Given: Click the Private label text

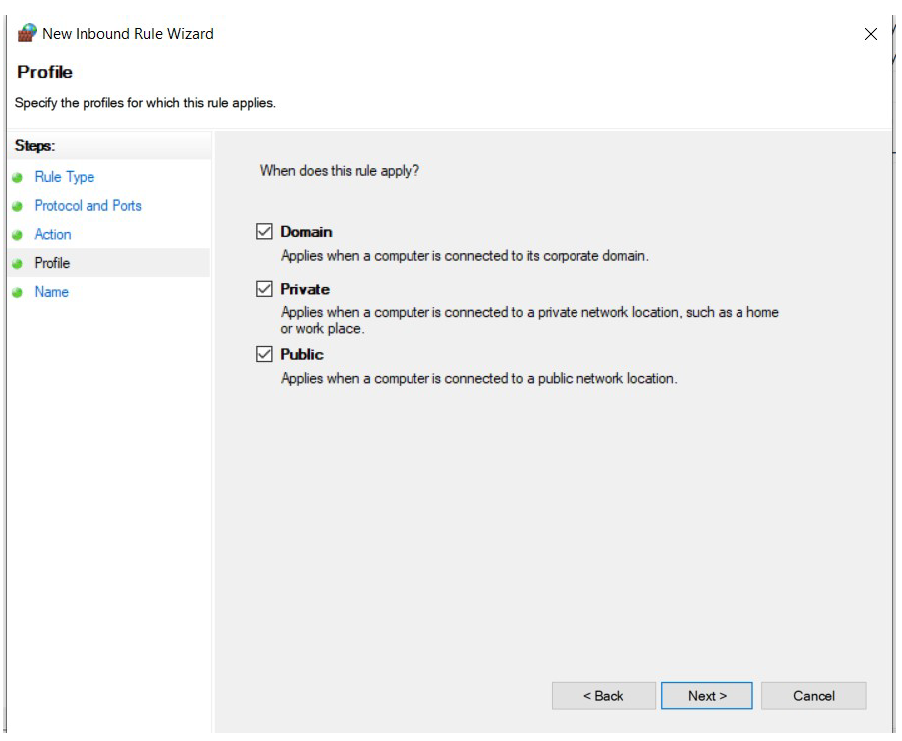Looking at the screenshot, I should click(x=305, y=289).
